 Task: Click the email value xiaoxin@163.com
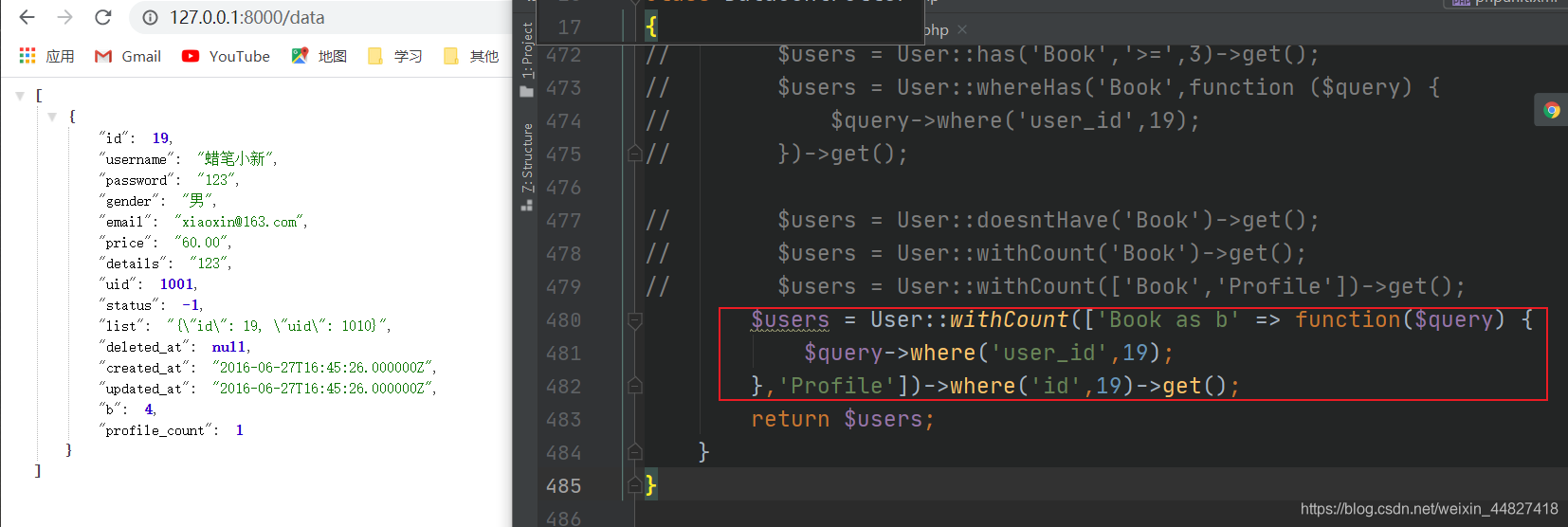[x=239, y=222]
